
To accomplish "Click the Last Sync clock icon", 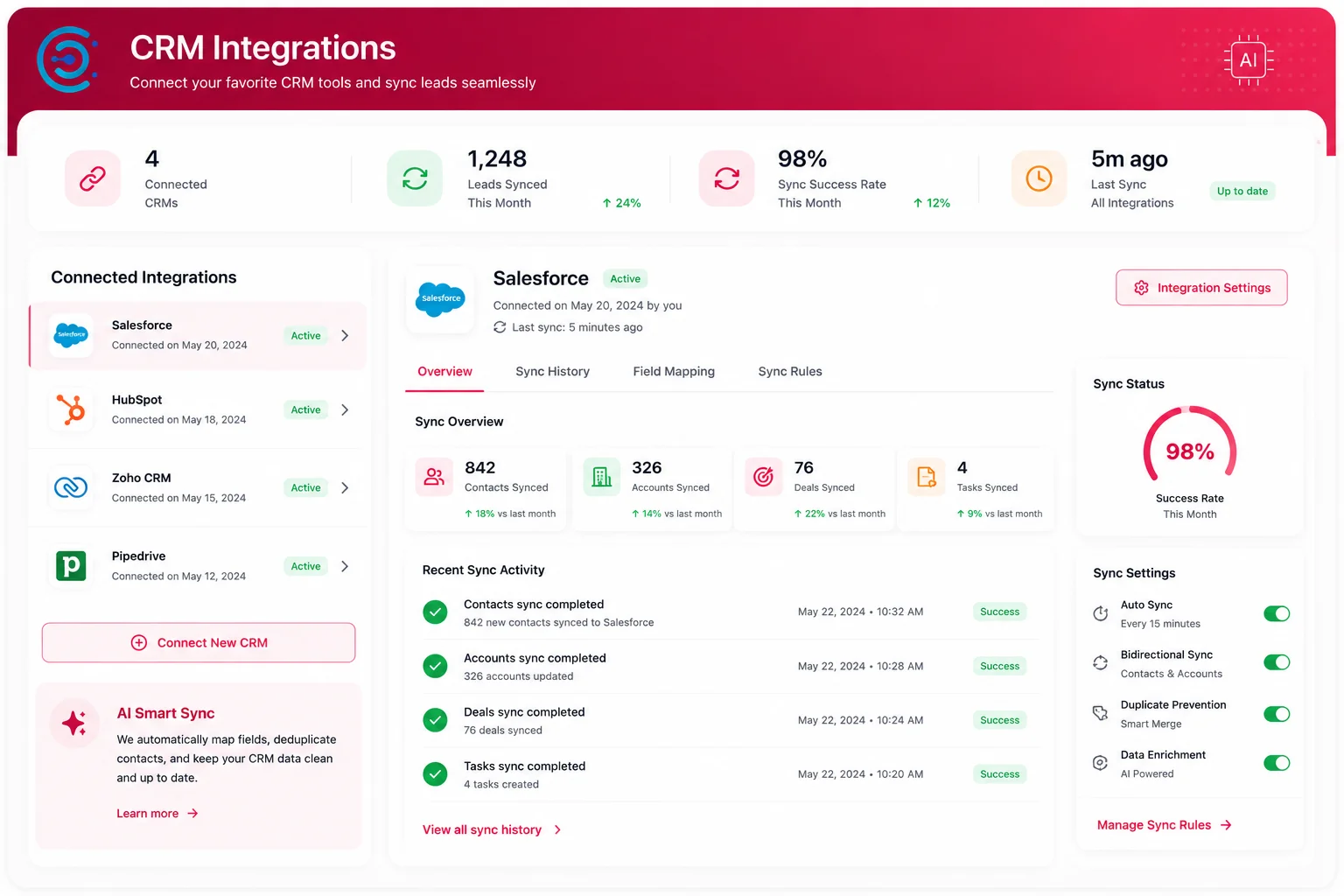I will point(1039,178).
